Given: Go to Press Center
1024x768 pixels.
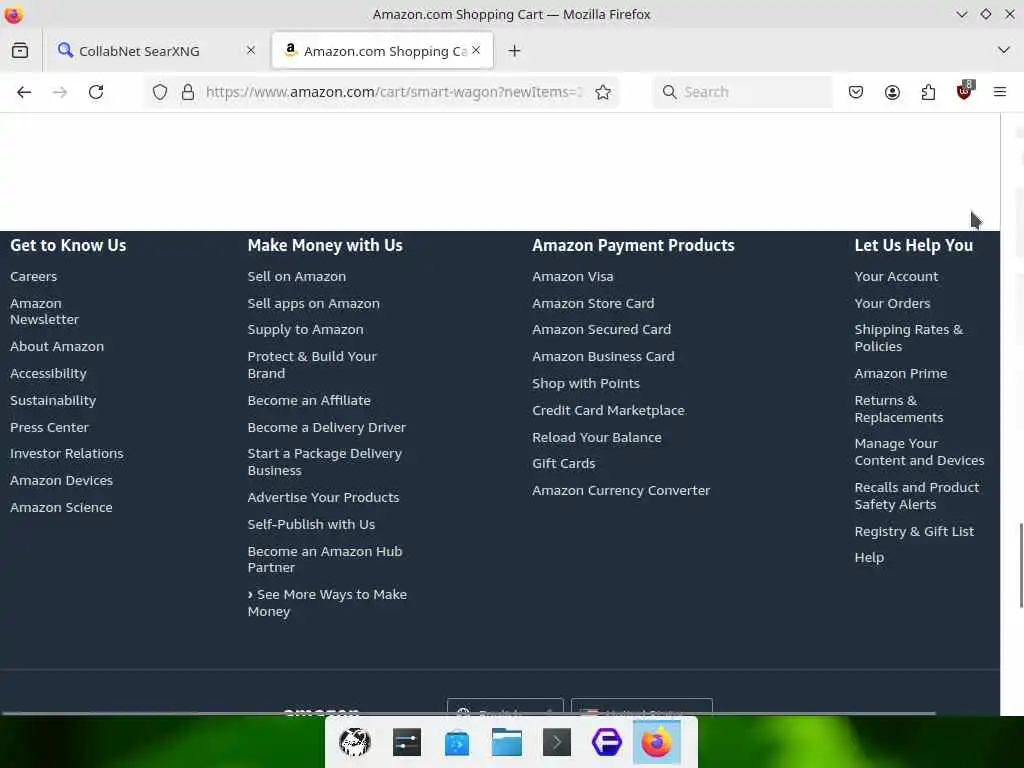Looking at the screenshot, I should pyautogui.click(x=49, y=427).
